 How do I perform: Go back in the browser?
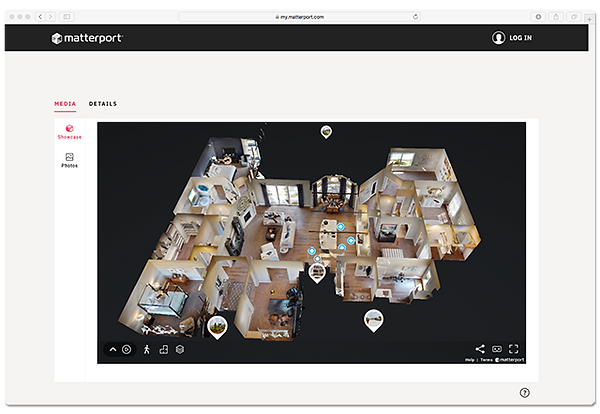[x=40, y=16]
